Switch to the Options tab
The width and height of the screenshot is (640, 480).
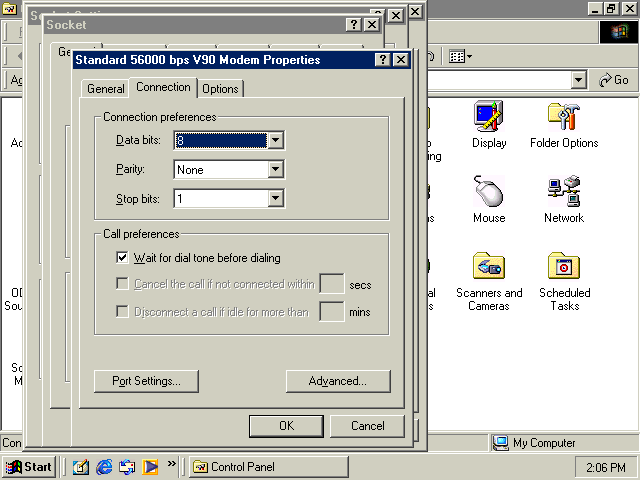point(220,89)
